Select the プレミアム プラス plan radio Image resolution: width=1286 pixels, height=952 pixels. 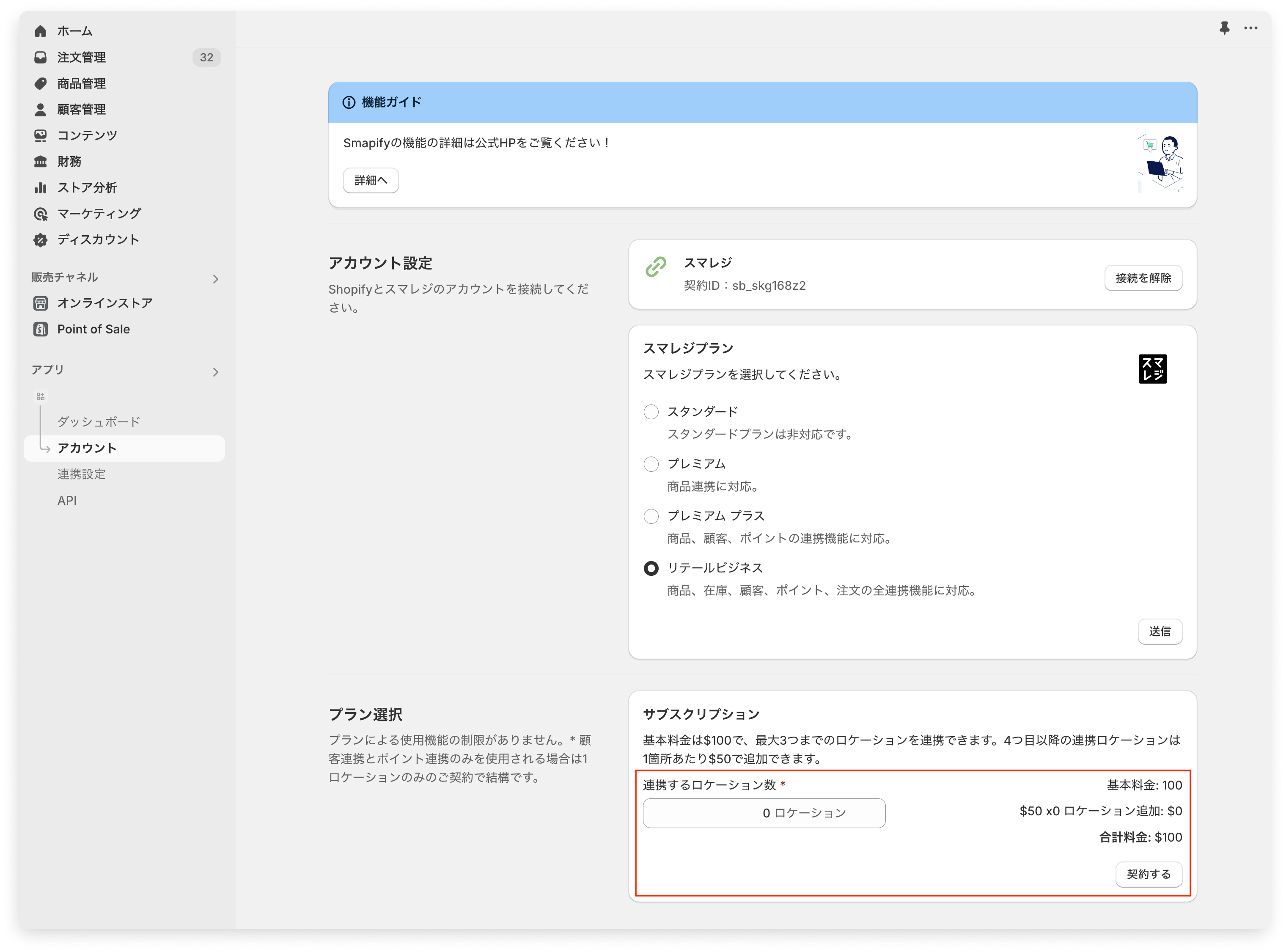click(651, 516)
